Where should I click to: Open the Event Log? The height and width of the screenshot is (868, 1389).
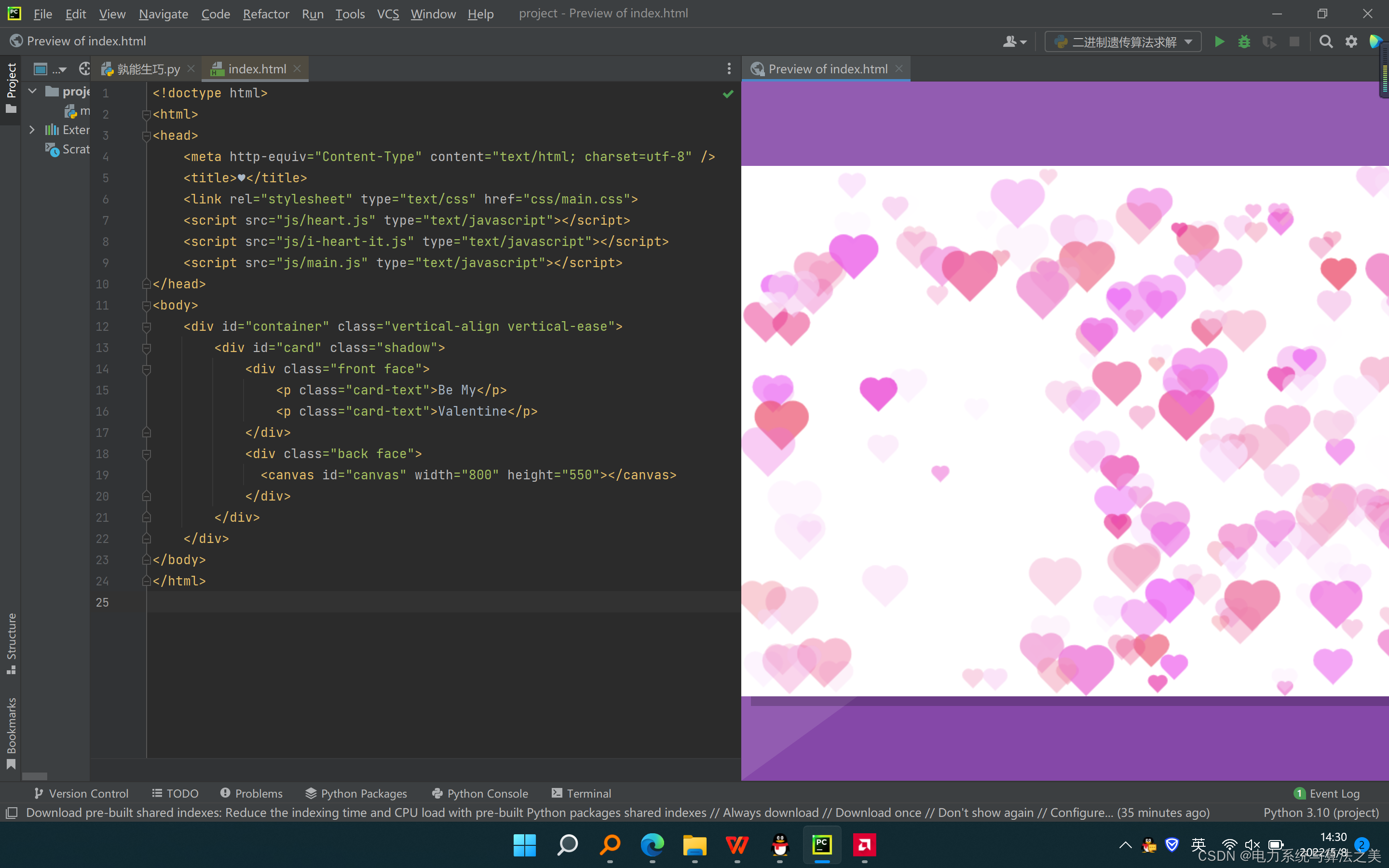1326,793
